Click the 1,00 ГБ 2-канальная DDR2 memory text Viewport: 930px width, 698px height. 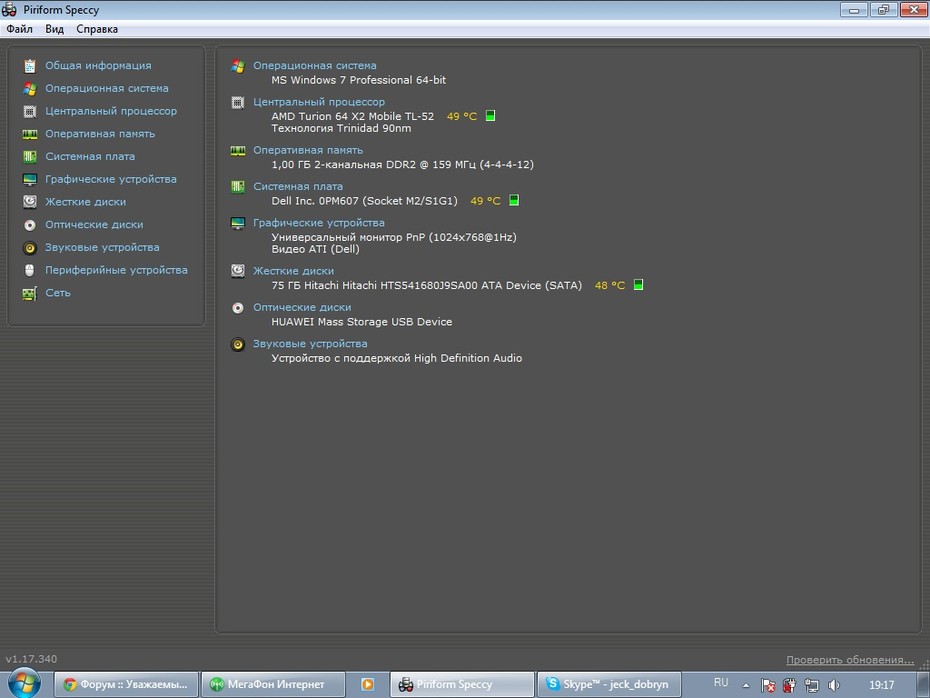tap(403, 165)
